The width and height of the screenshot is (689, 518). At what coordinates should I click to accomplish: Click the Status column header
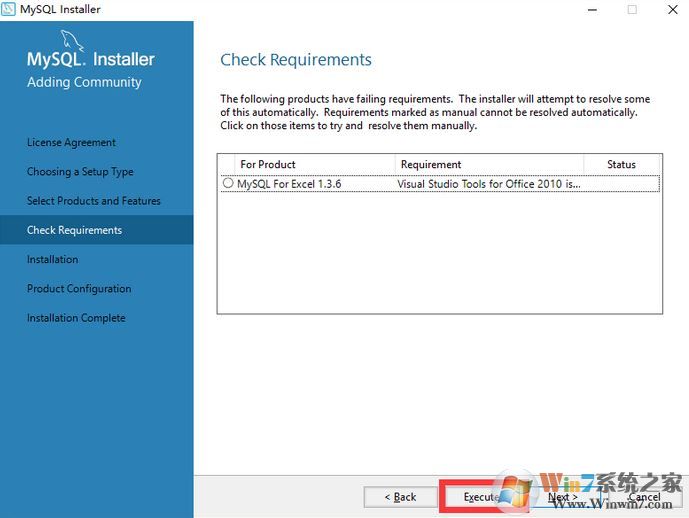[x=621, y=164]
